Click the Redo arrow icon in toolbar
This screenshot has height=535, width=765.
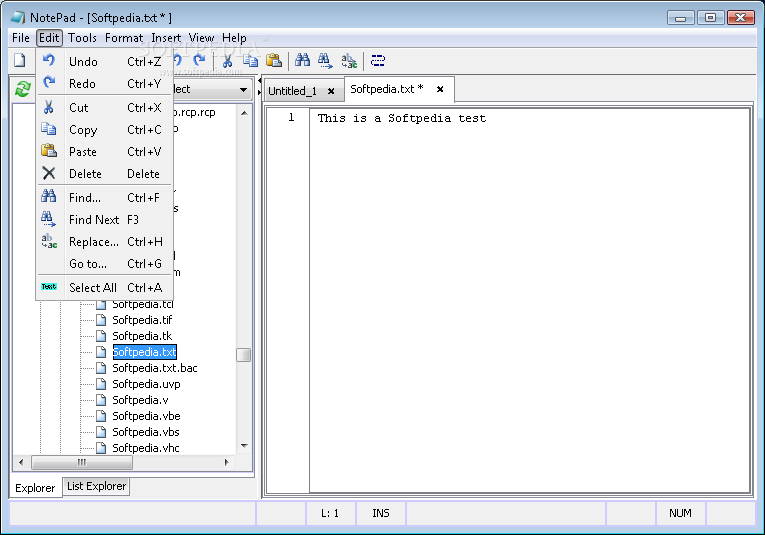click(x=199, y=60)
